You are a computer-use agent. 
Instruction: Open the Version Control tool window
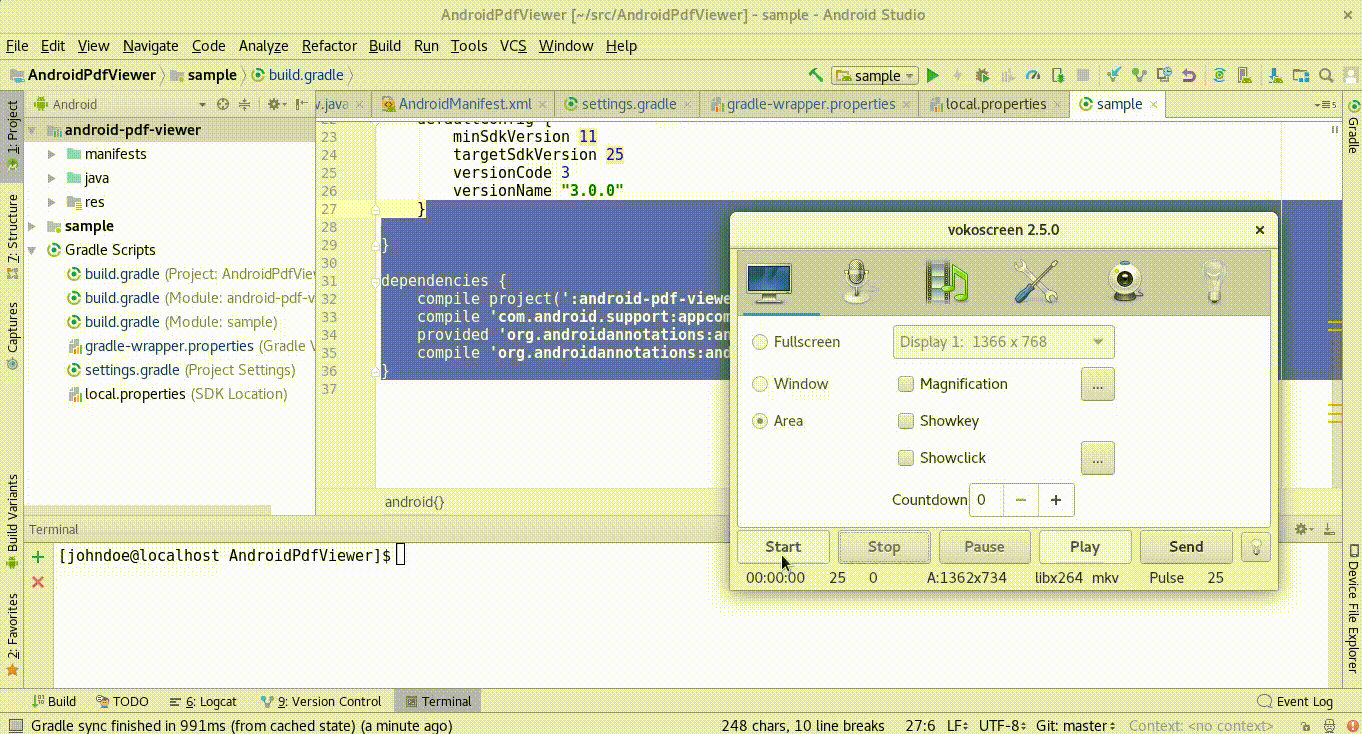321,702
